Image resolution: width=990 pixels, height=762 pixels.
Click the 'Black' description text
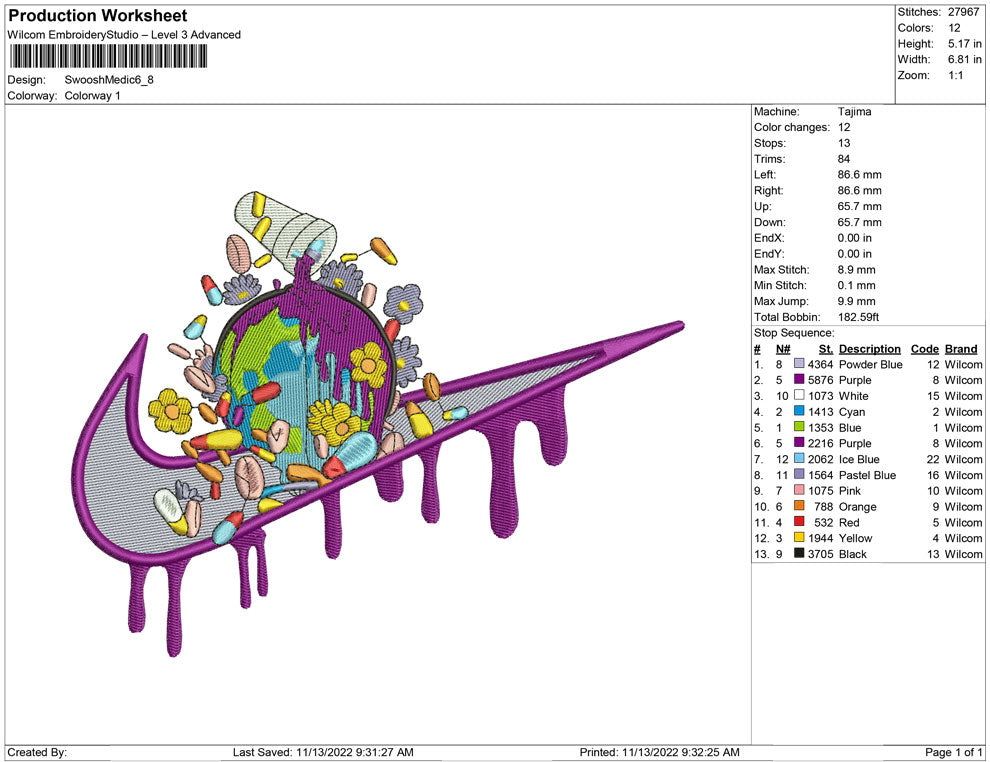coord(852,554)
